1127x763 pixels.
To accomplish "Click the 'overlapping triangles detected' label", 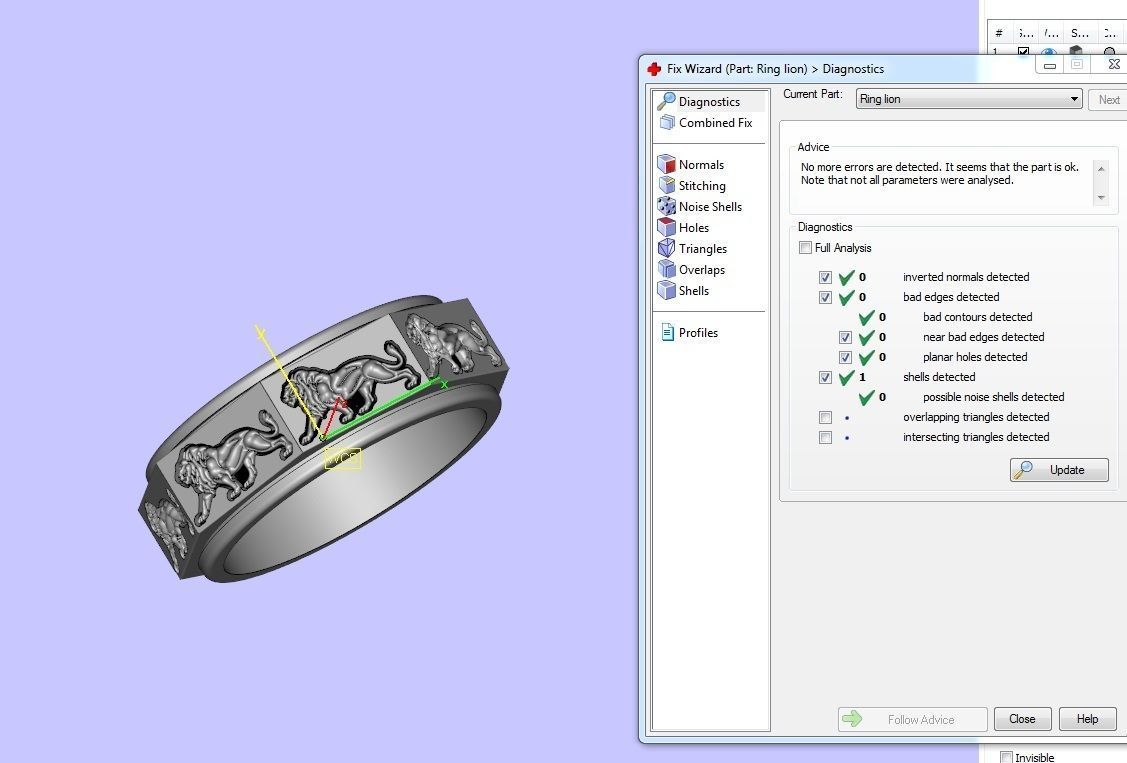I will (x=976, y=417).
